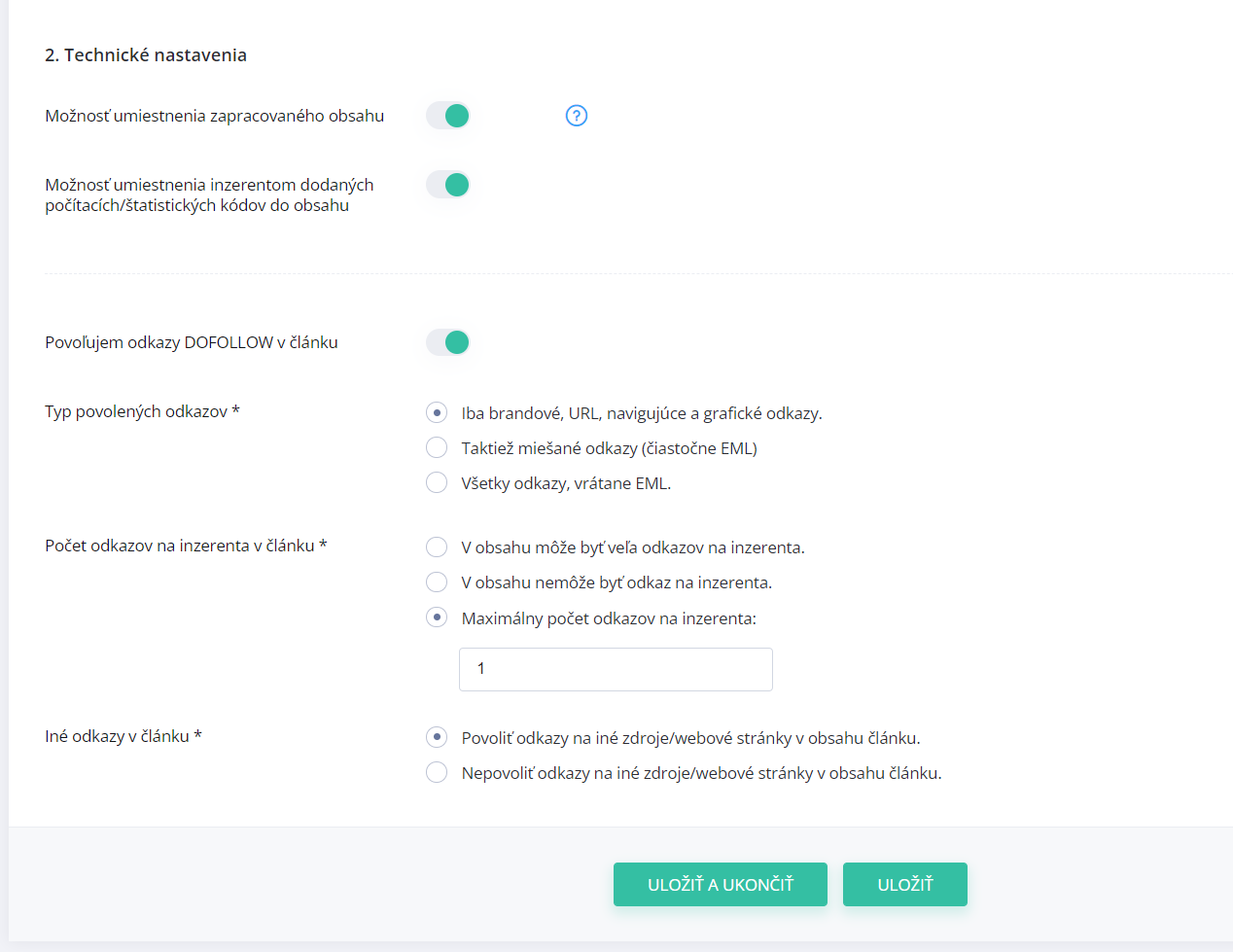The height and width of the screenshot is (952, 1233).
Task: Select 'Všetky odkazy, vrátane EML' option
Action: (x=437, y=483)
